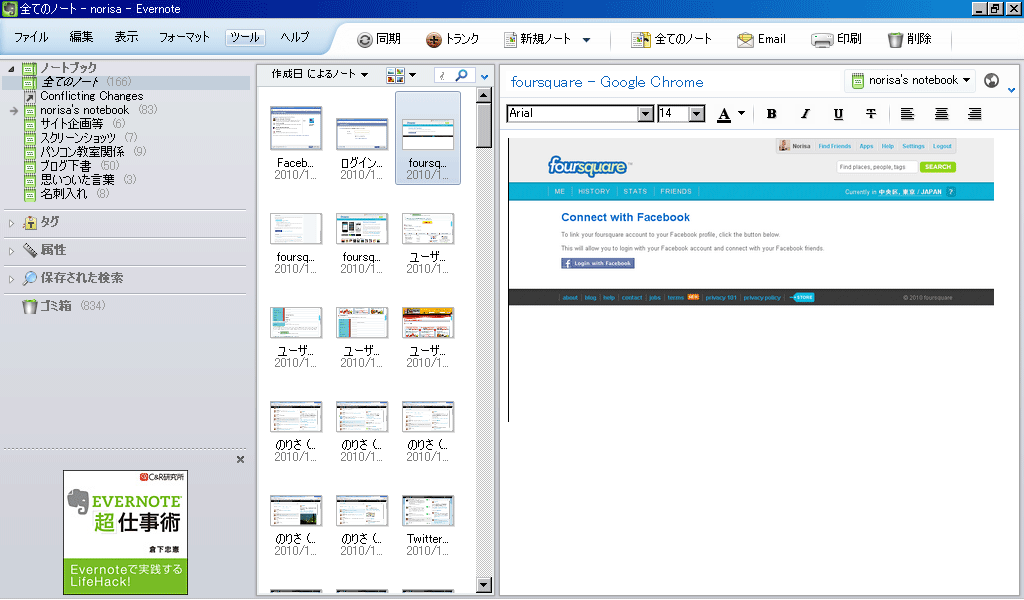Screen dimensions: 1024x600
Task: Click the search magnifier icon
Action: click(x=461, y=75)
